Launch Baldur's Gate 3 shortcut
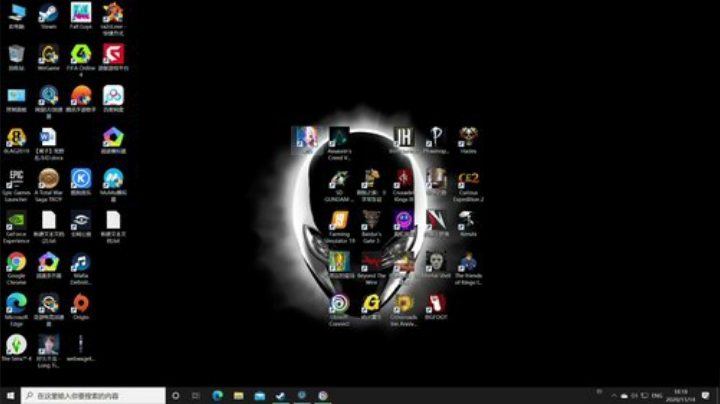This screenshot has height=404, width=720. point(371,227)
